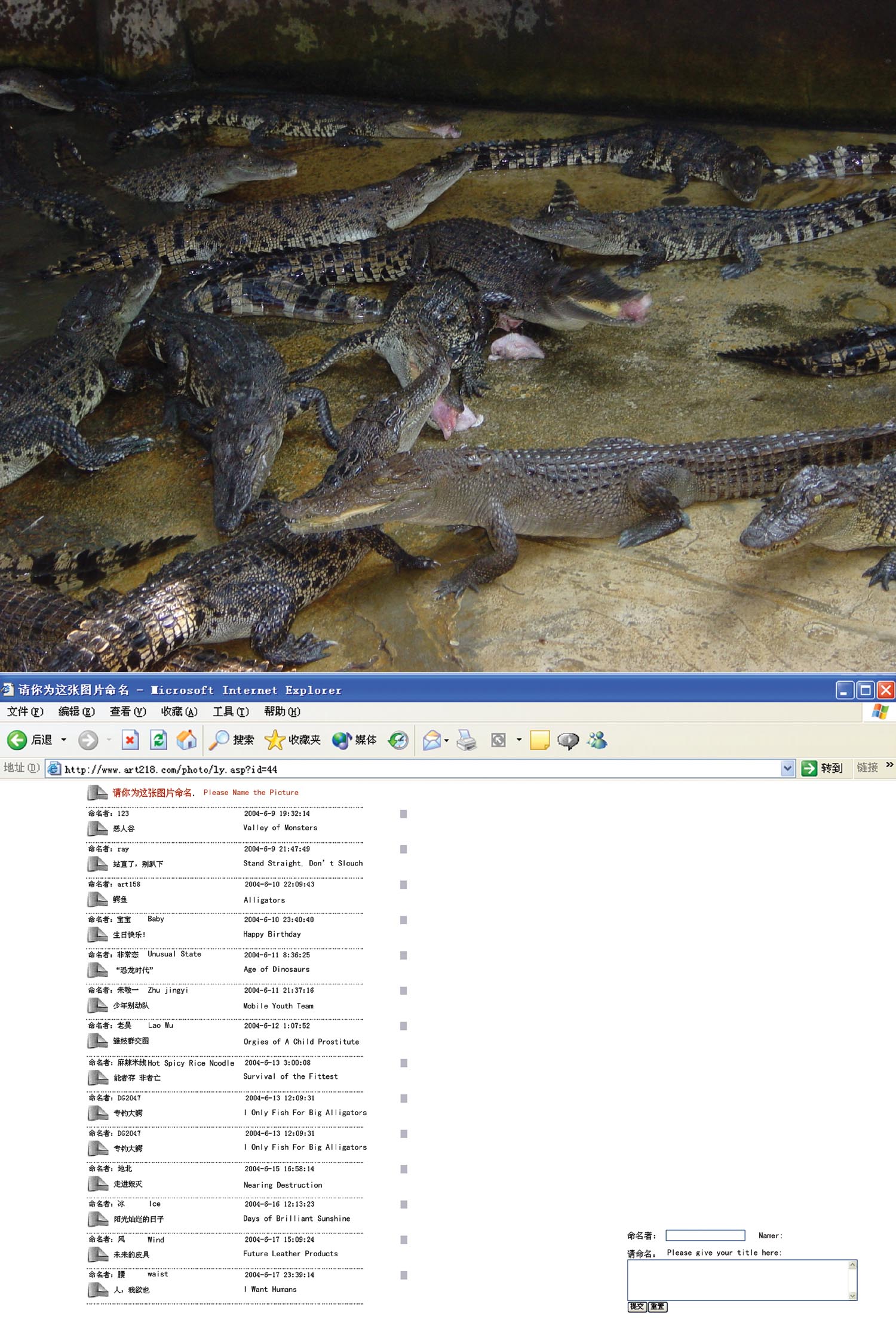Open the Discuss speech bubble icon
Screen dimensions: 896x1344
(568, 741)
